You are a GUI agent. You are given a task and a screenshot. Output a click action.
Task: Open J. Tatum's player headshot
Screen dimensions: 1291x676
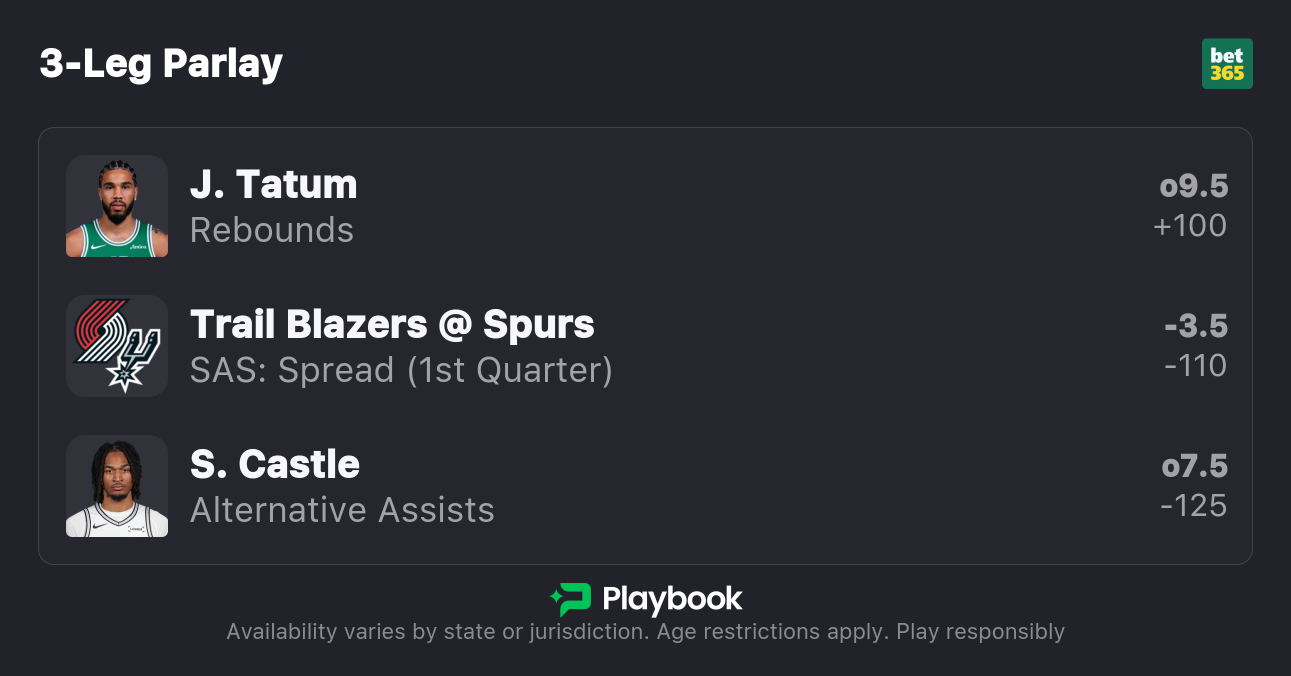pos(117,206)
